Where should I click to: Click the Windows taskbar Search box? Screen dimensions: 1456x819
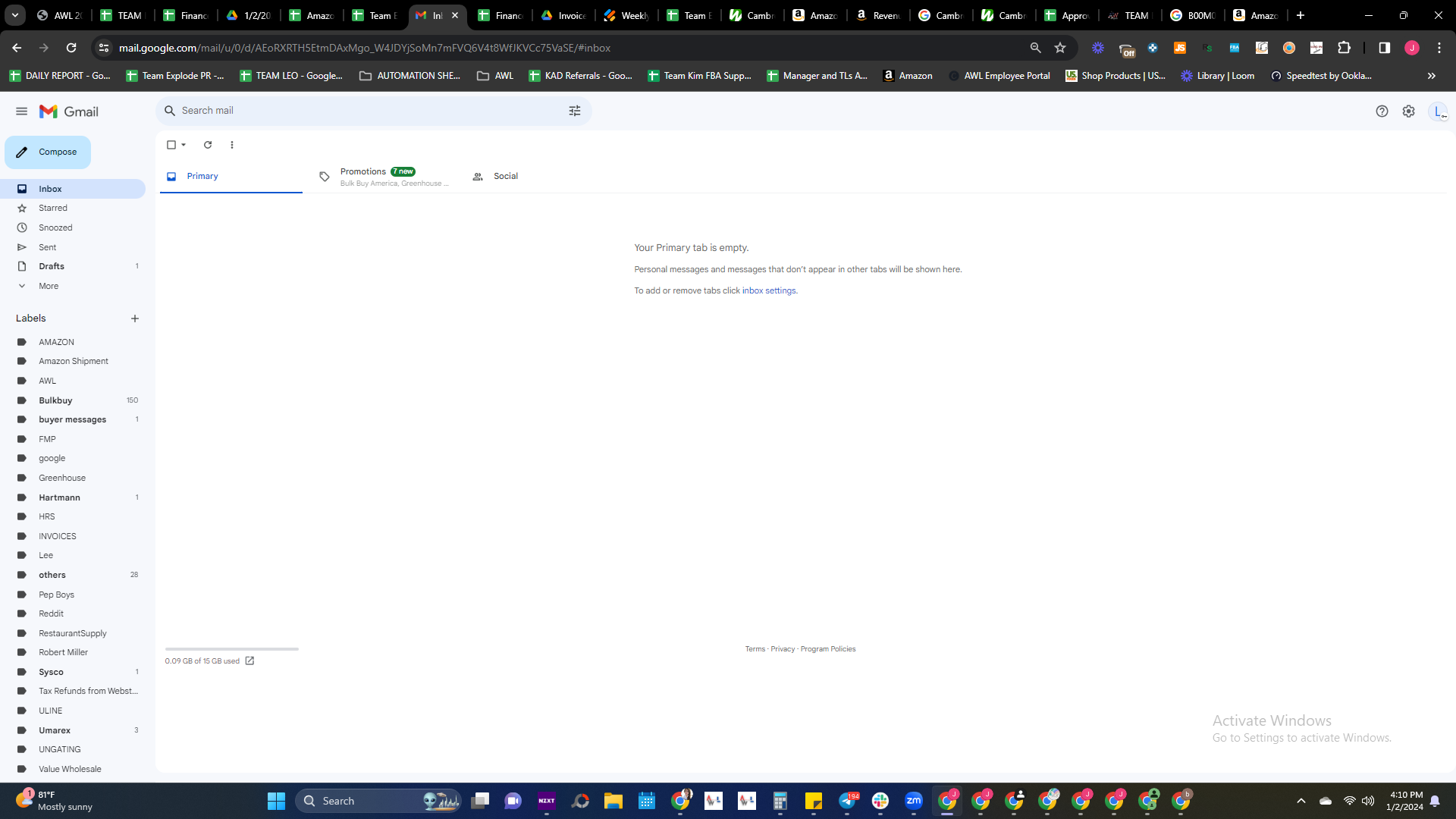378,801
